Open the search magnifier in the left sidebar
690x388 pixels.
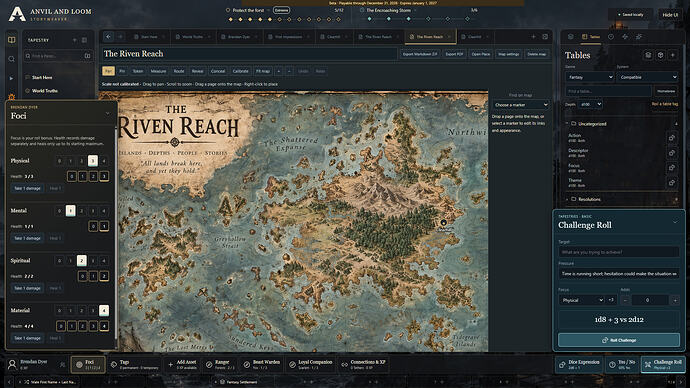[x=11, y=59]
